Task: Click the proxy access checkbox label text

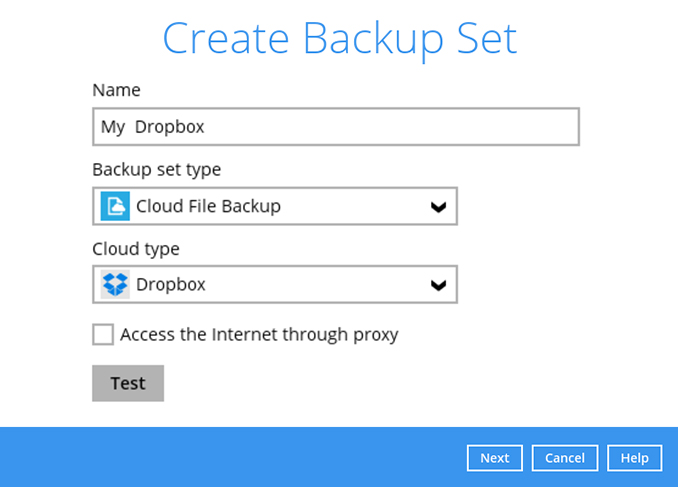Action: pyautogui.click(x=259, y=335)
